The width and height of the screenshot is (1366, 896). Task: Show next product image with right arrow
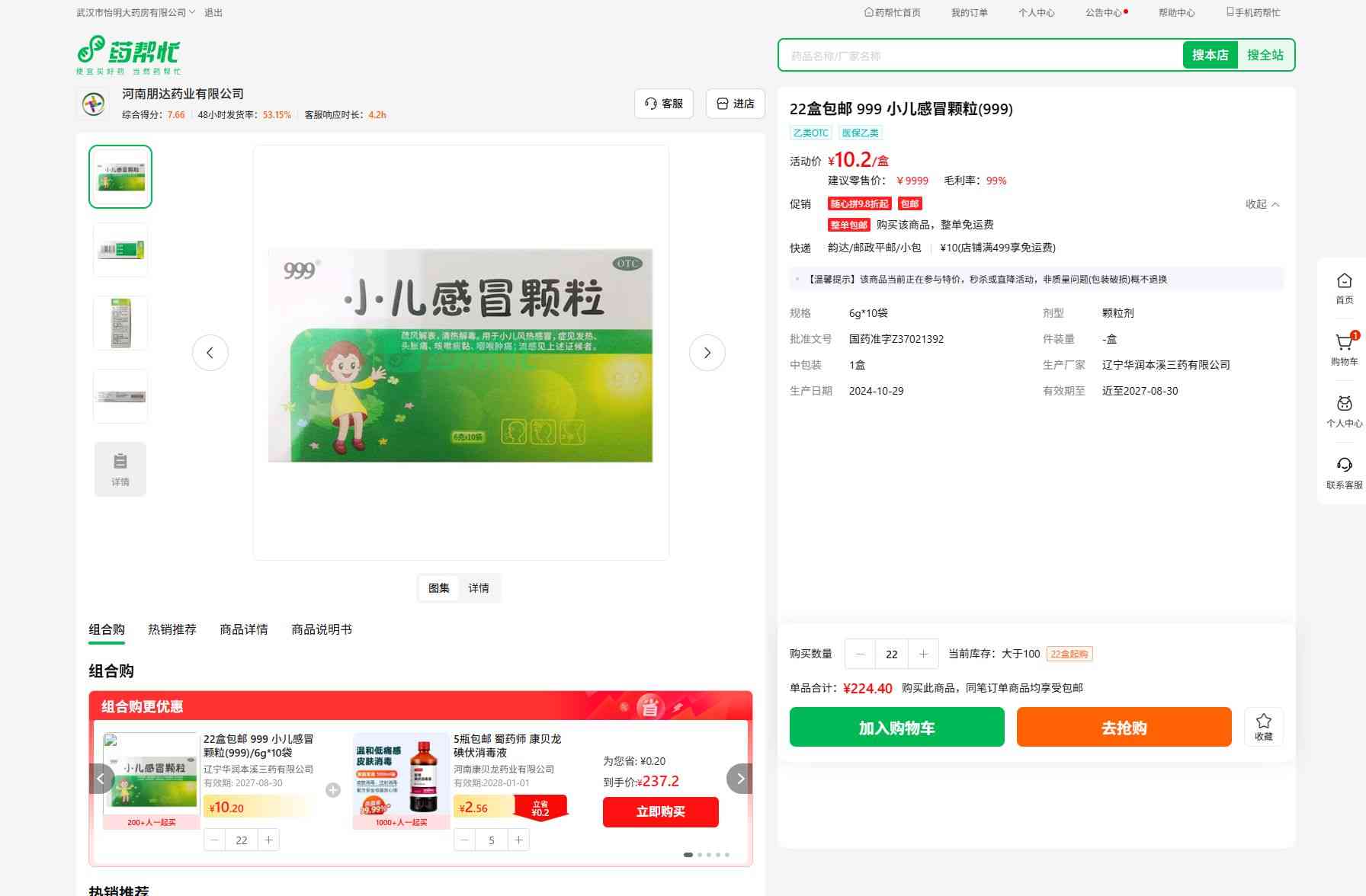[x=707, y=353]
